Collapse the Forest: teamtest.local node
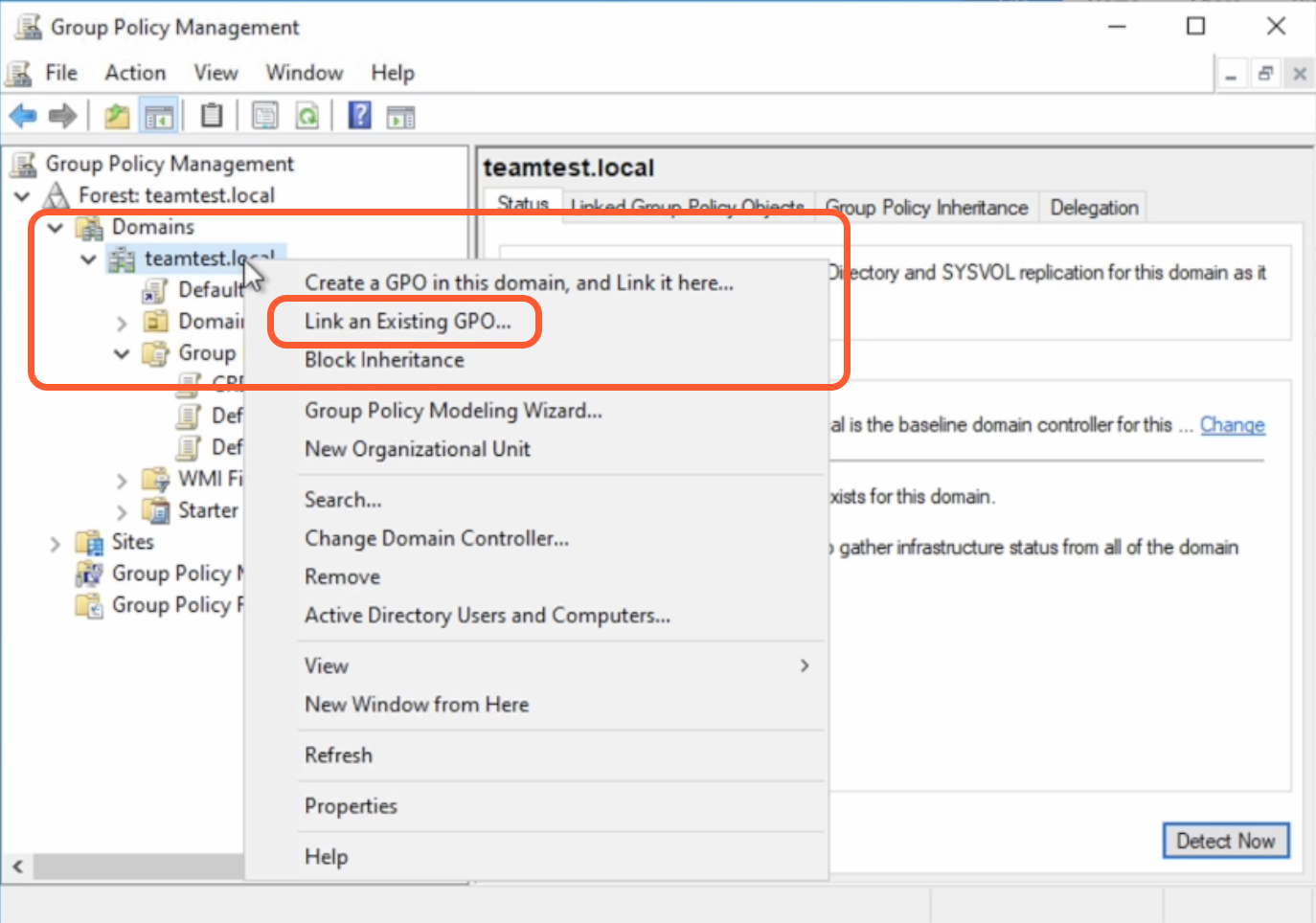This screenshot has width=1316, height=923. coord(23,196)
